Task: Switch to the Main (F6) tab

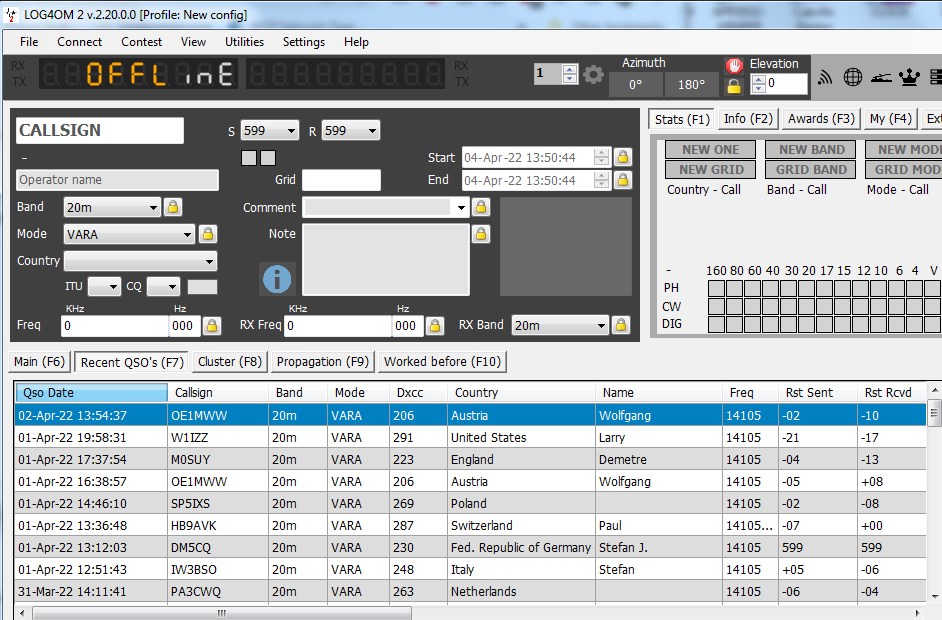Action: click(39, 362)
